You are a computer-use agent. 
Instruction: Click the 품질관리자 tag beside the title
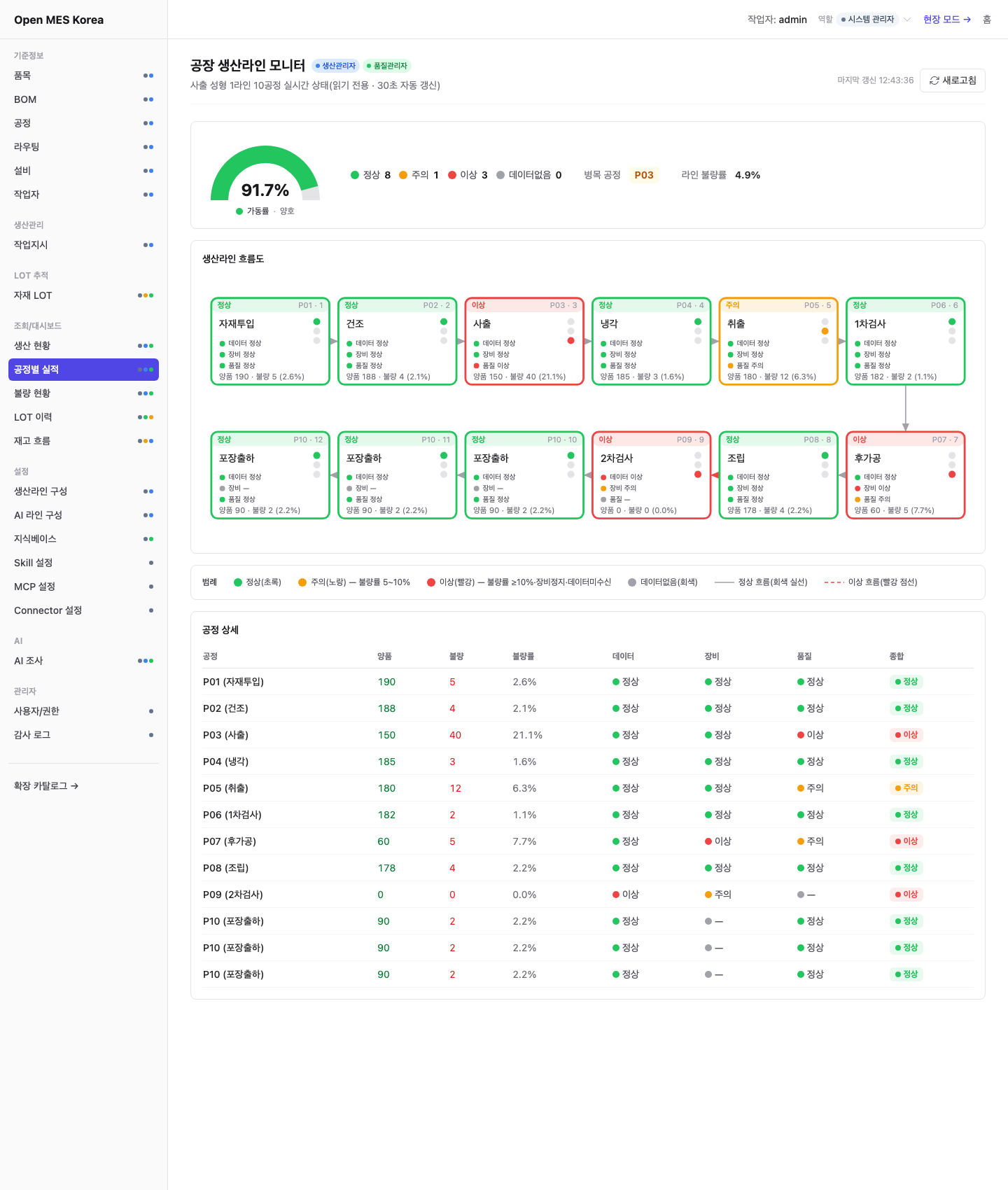point(387,66)
